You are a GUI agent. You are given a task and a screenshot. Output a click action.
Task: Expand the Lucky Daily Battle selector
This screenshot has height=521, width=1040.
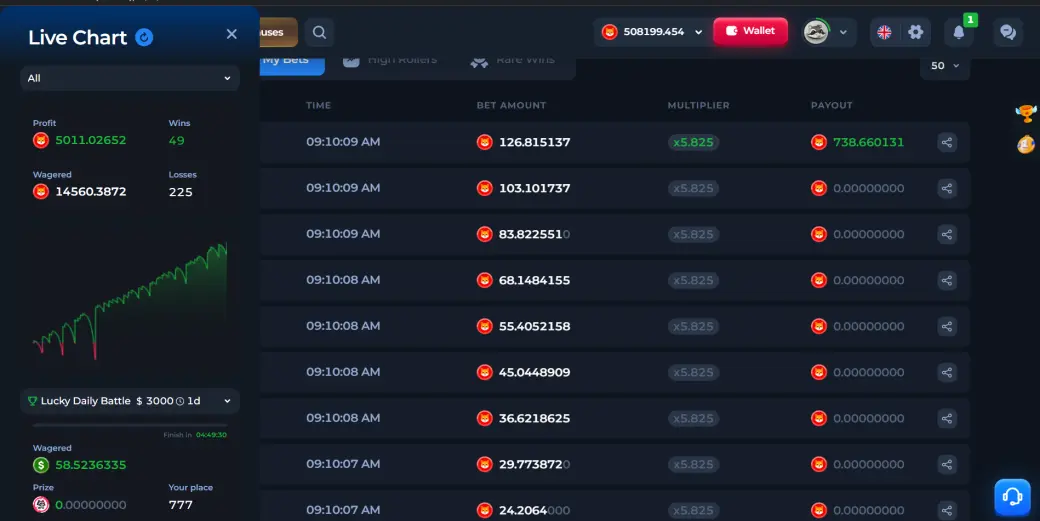coord(130,401)
